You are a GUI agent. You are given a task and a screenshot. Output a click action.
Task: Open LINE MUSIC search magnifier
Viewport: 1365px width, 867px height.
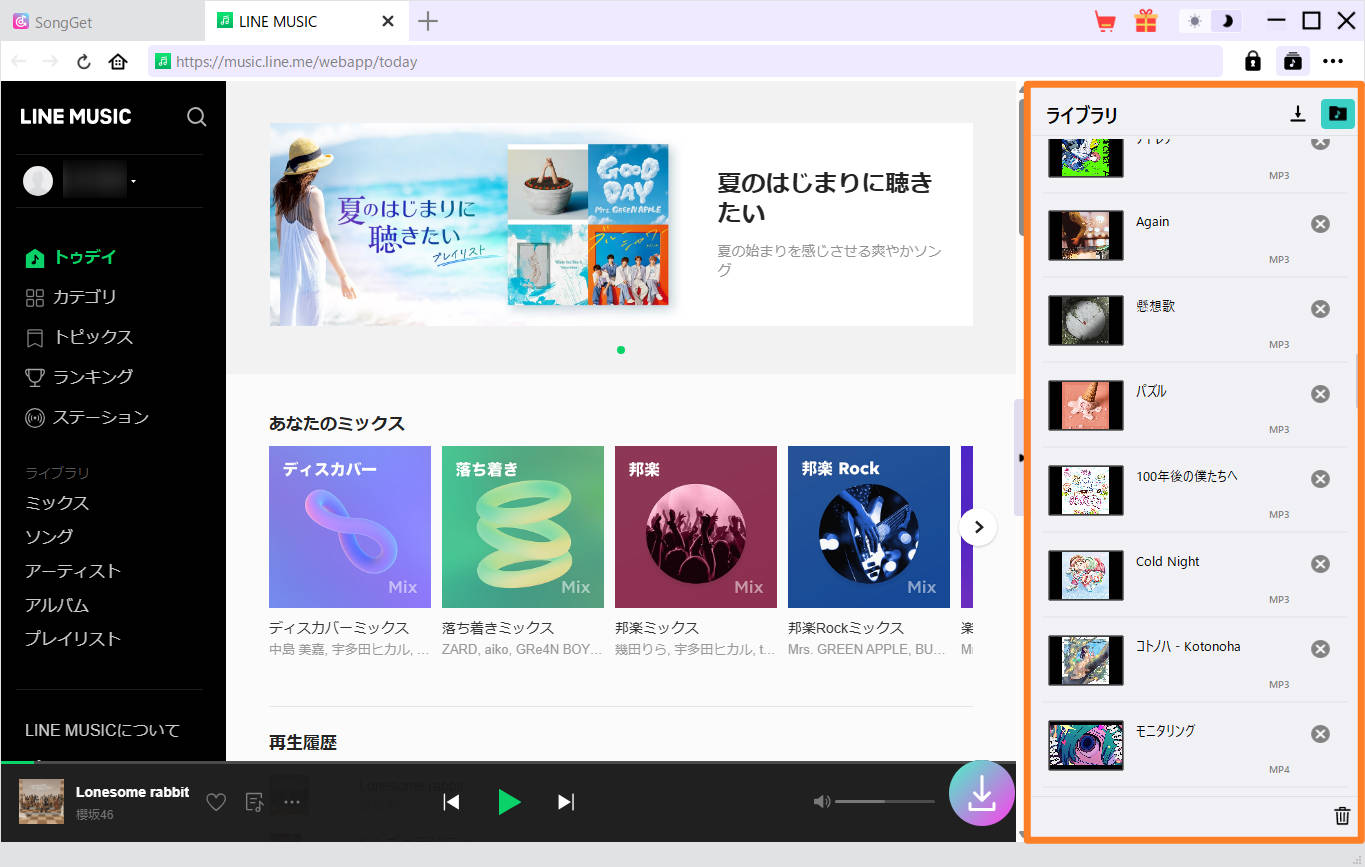[x=197, y=117]
